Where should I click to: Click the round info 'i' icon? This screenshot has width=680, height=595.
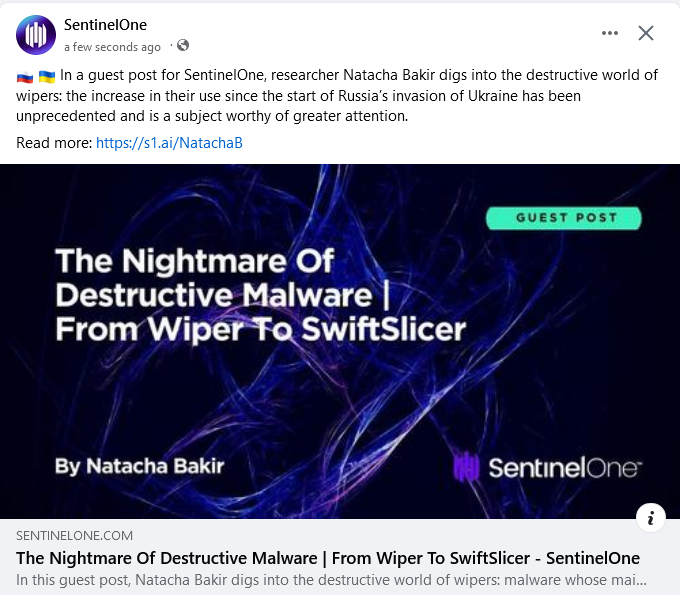(651, 517)
